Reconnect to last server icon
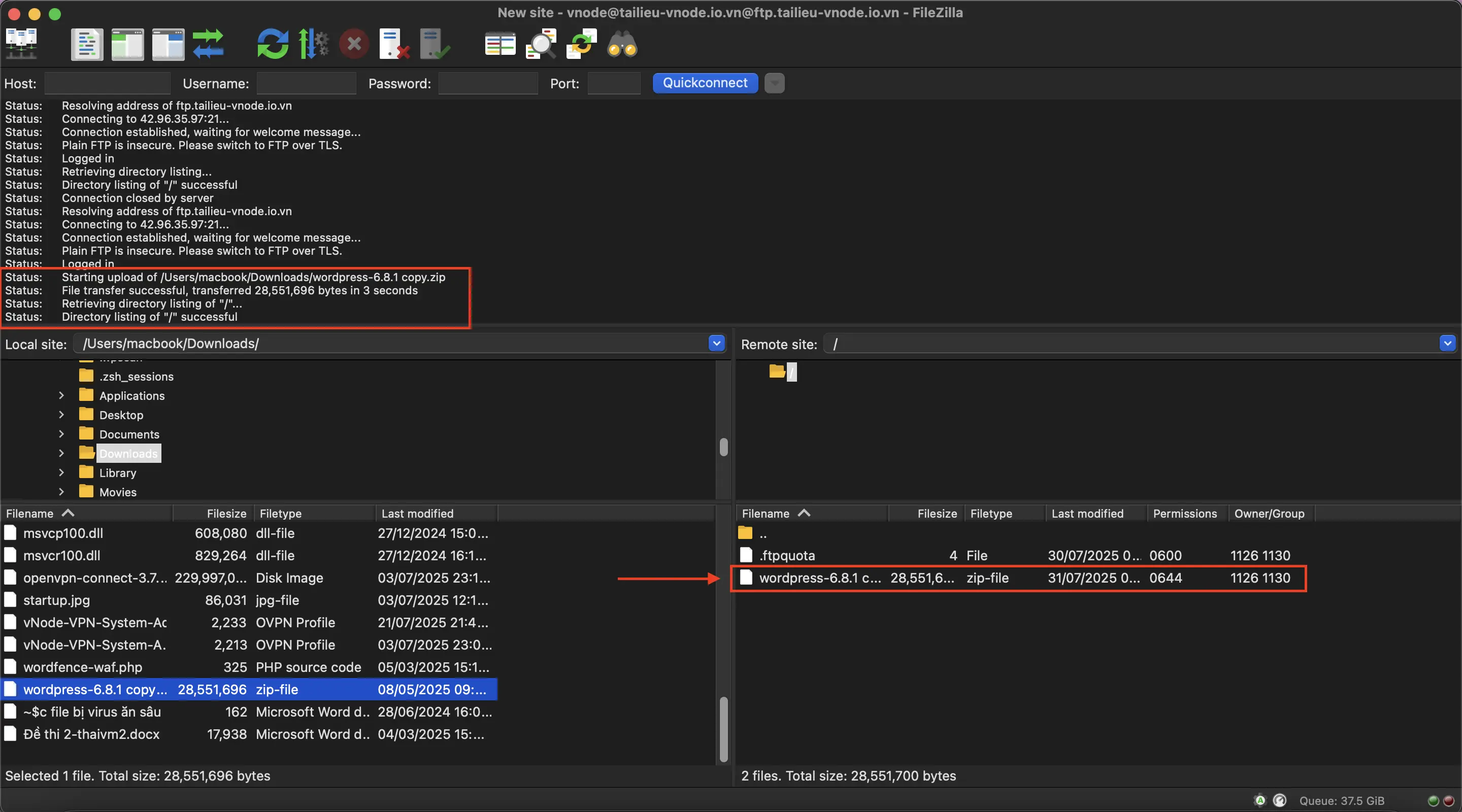The image size is (1462, 812). 435,44
